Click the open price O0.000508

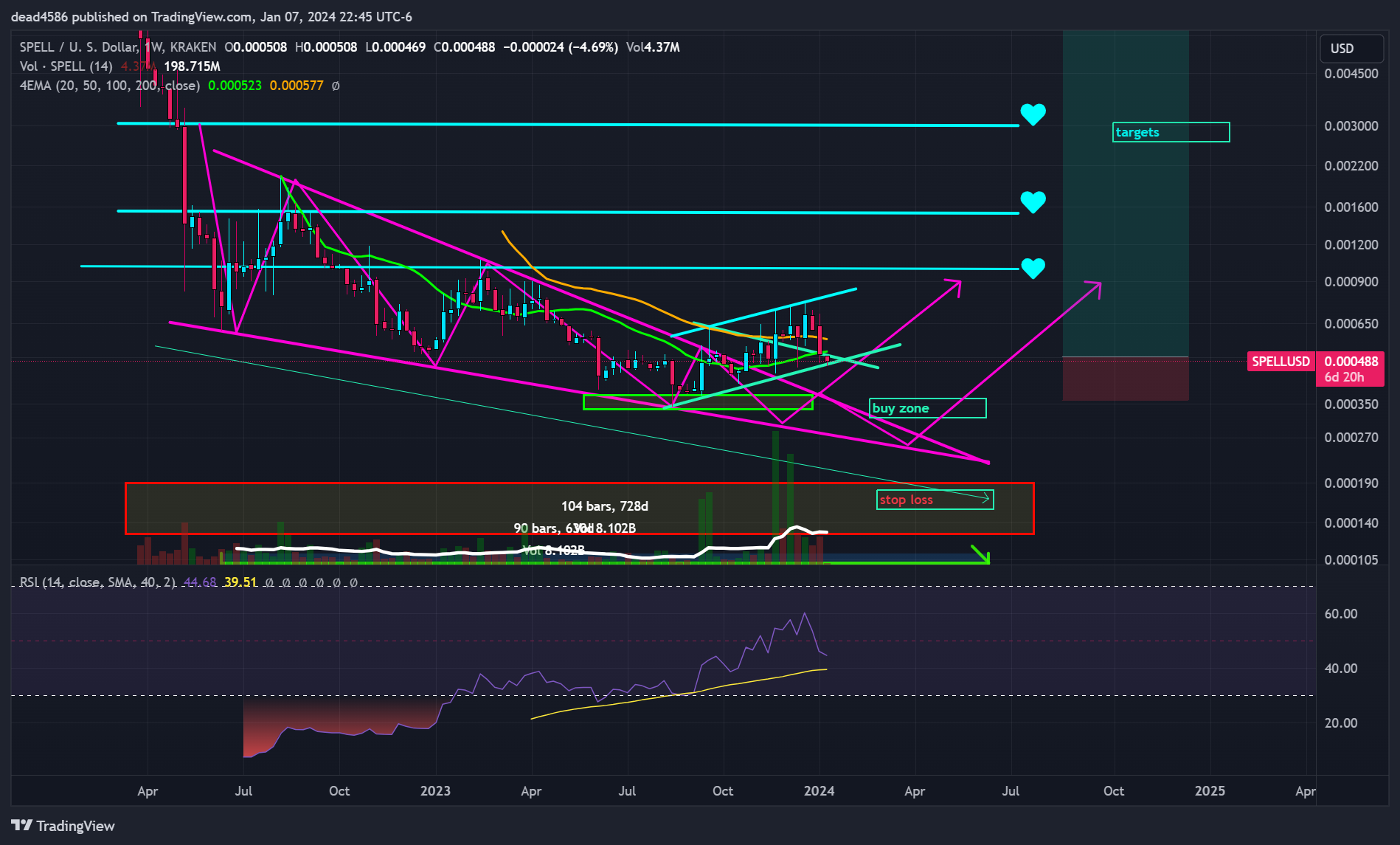(x=255, y=47)
